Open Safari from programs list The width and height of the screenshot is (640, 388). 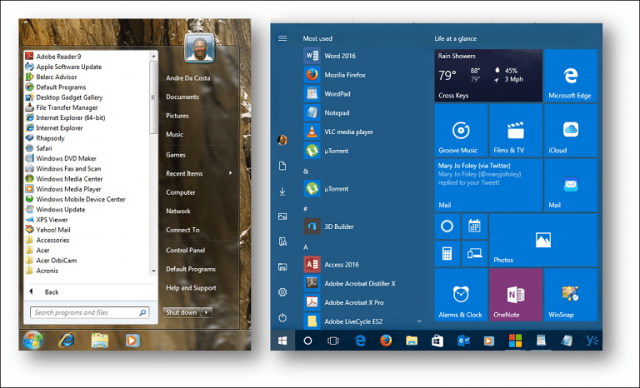click(39, 148)
